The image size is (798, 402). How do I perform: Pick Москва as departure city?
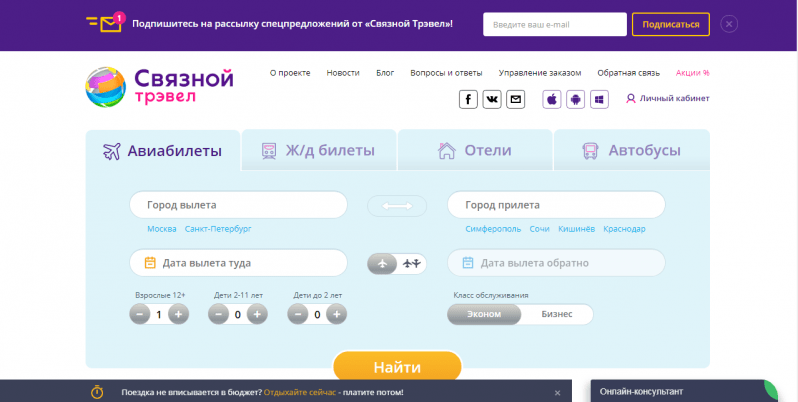(x=162, y=229)
